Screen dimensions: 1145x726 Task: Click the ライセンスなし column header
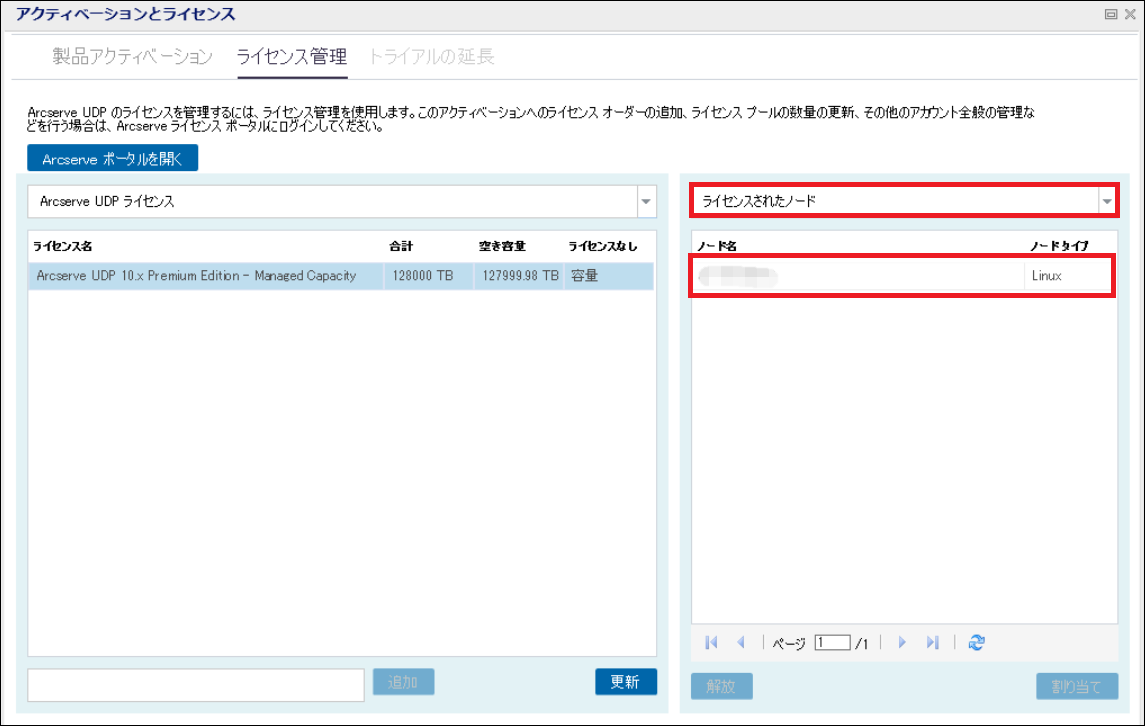(x=602, y=246)
